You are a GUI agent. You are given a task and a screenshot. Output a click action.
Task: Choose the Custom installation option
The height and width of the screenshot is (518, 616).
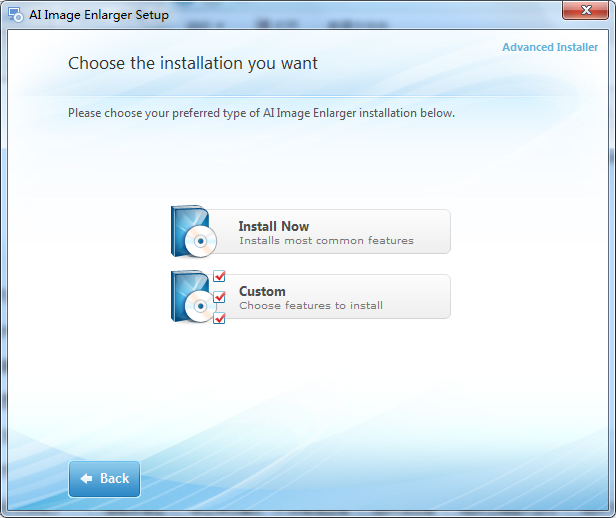point(310,297)
